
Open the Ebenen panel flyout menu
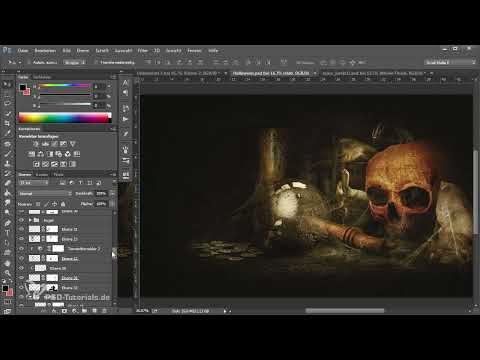click(112, 174)
